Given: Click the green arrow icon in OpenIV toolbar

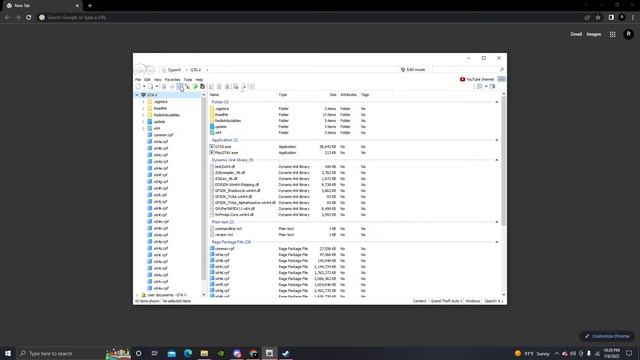Looking at the screenshot, I should [x=195, y=87].
